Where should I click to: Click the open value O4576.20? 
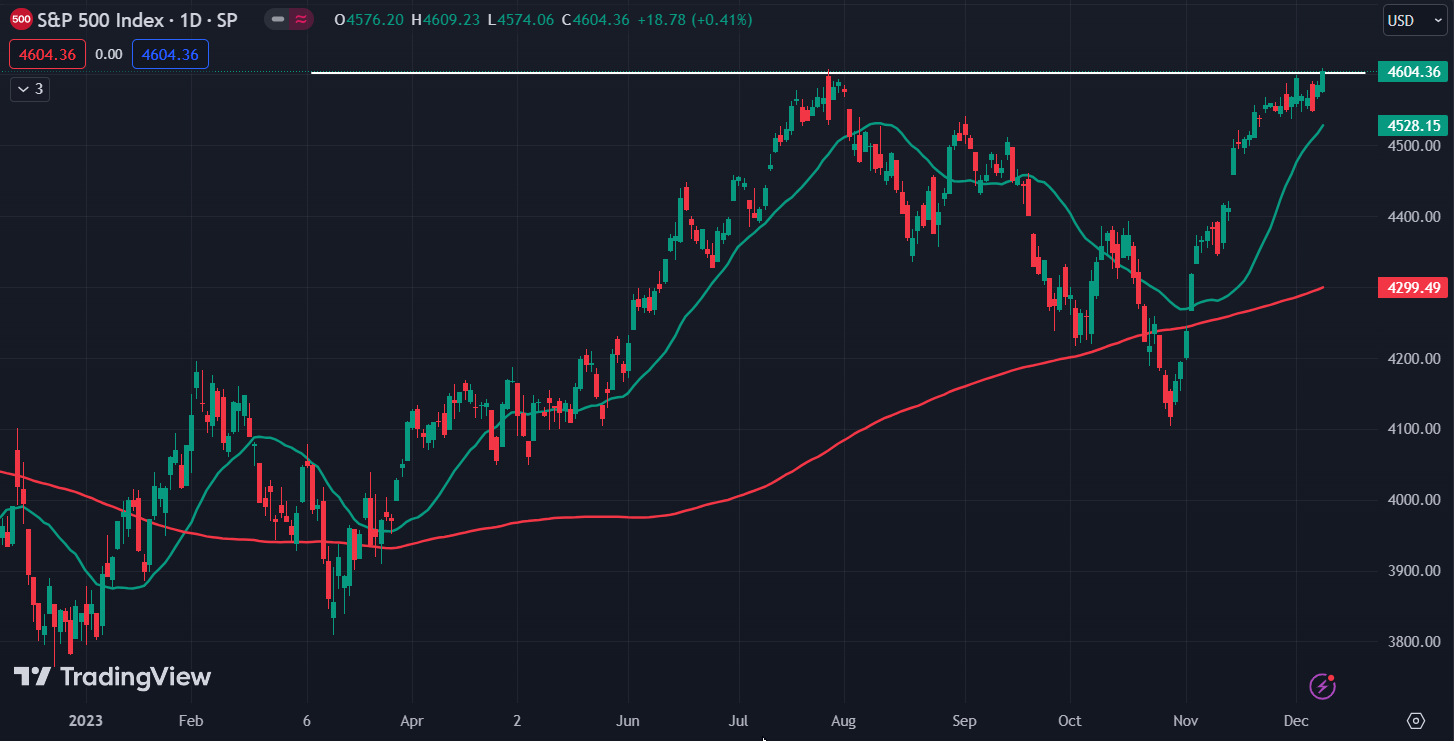369,20
